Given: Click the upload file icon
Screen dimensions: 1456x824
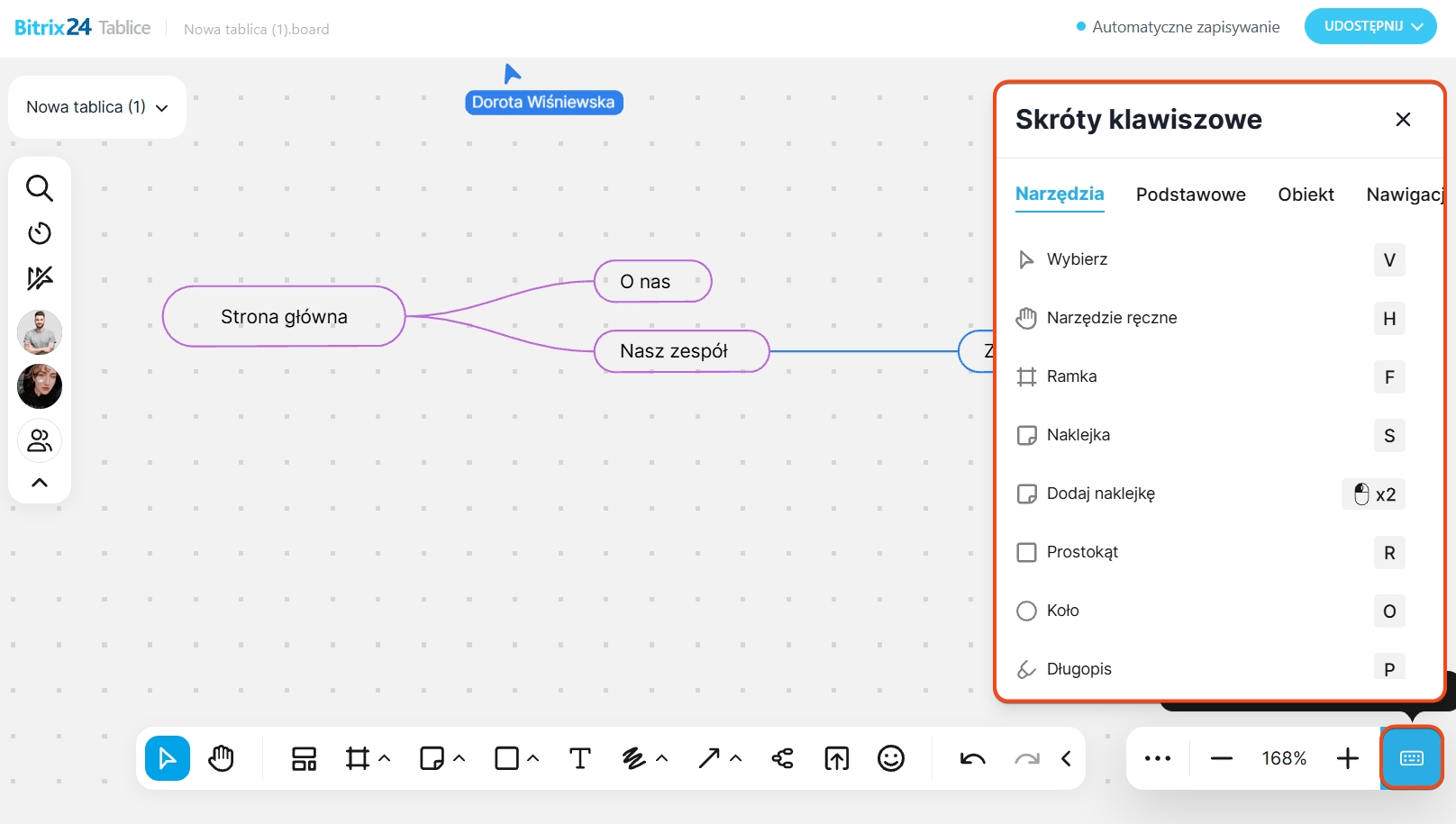Looking at the screenshot, I should 836,758.
